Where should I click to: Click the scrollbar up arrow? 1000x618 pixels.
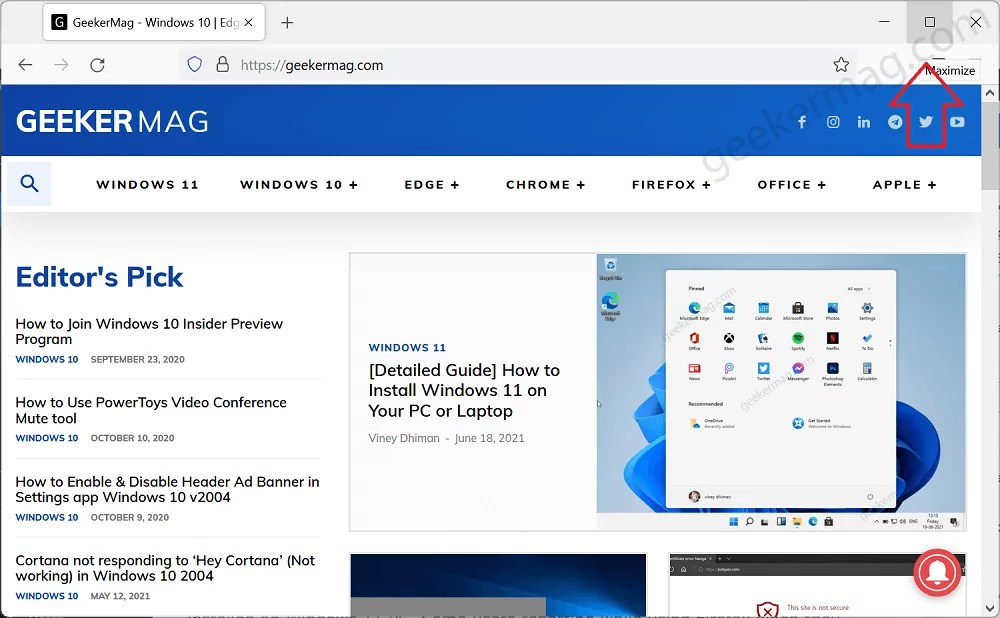[x=990, y=93]
